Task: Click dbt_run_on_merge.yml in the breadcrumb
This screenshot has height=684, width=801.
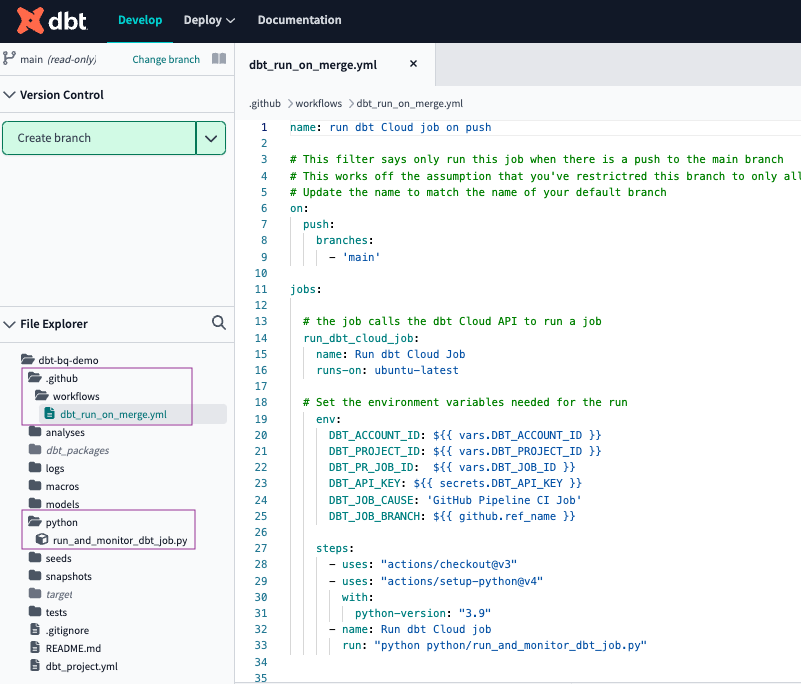Action: click(x=410, y=104)
